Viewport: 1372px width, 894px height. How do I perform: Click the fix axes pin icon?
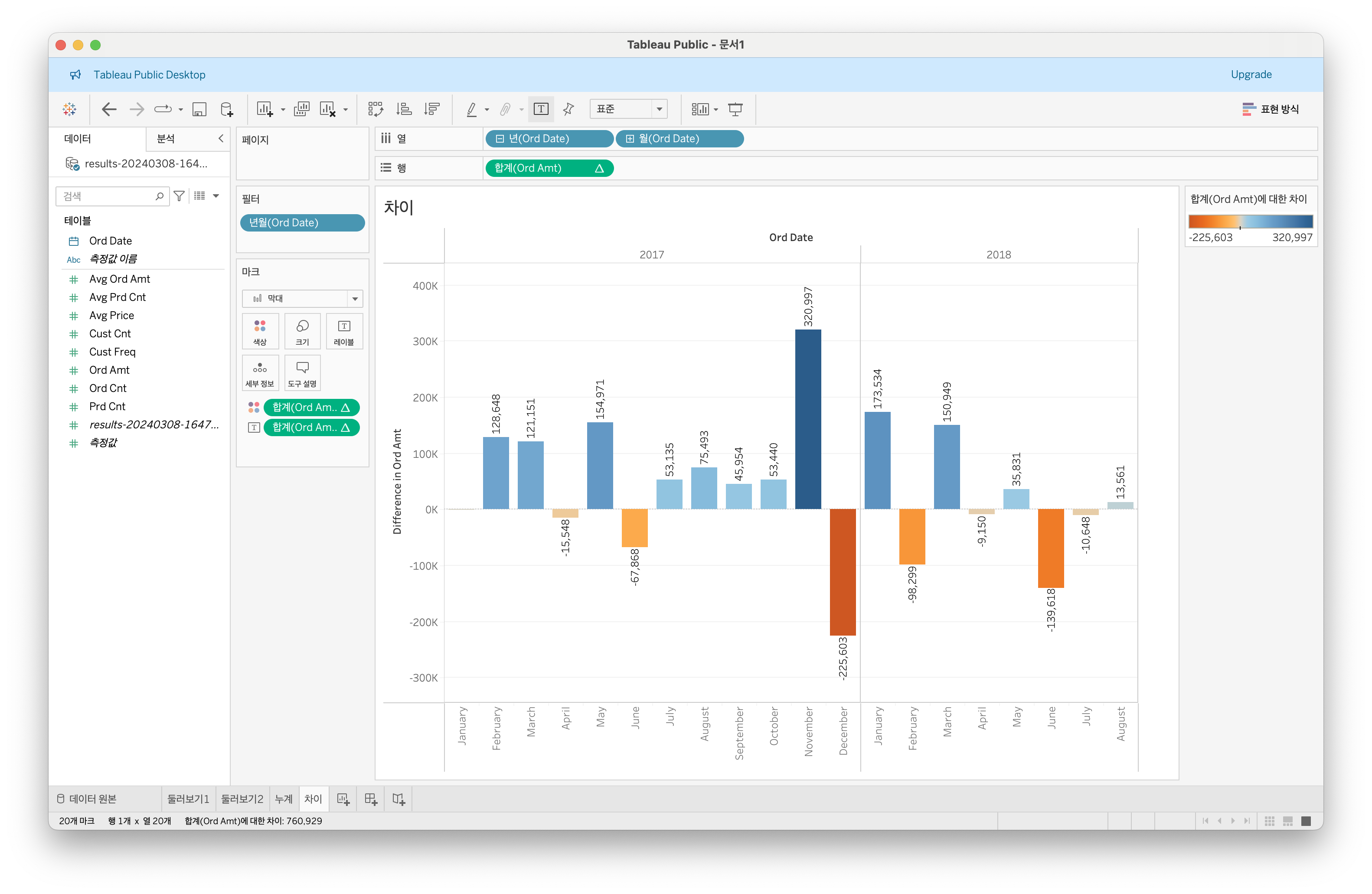[568, 109]
